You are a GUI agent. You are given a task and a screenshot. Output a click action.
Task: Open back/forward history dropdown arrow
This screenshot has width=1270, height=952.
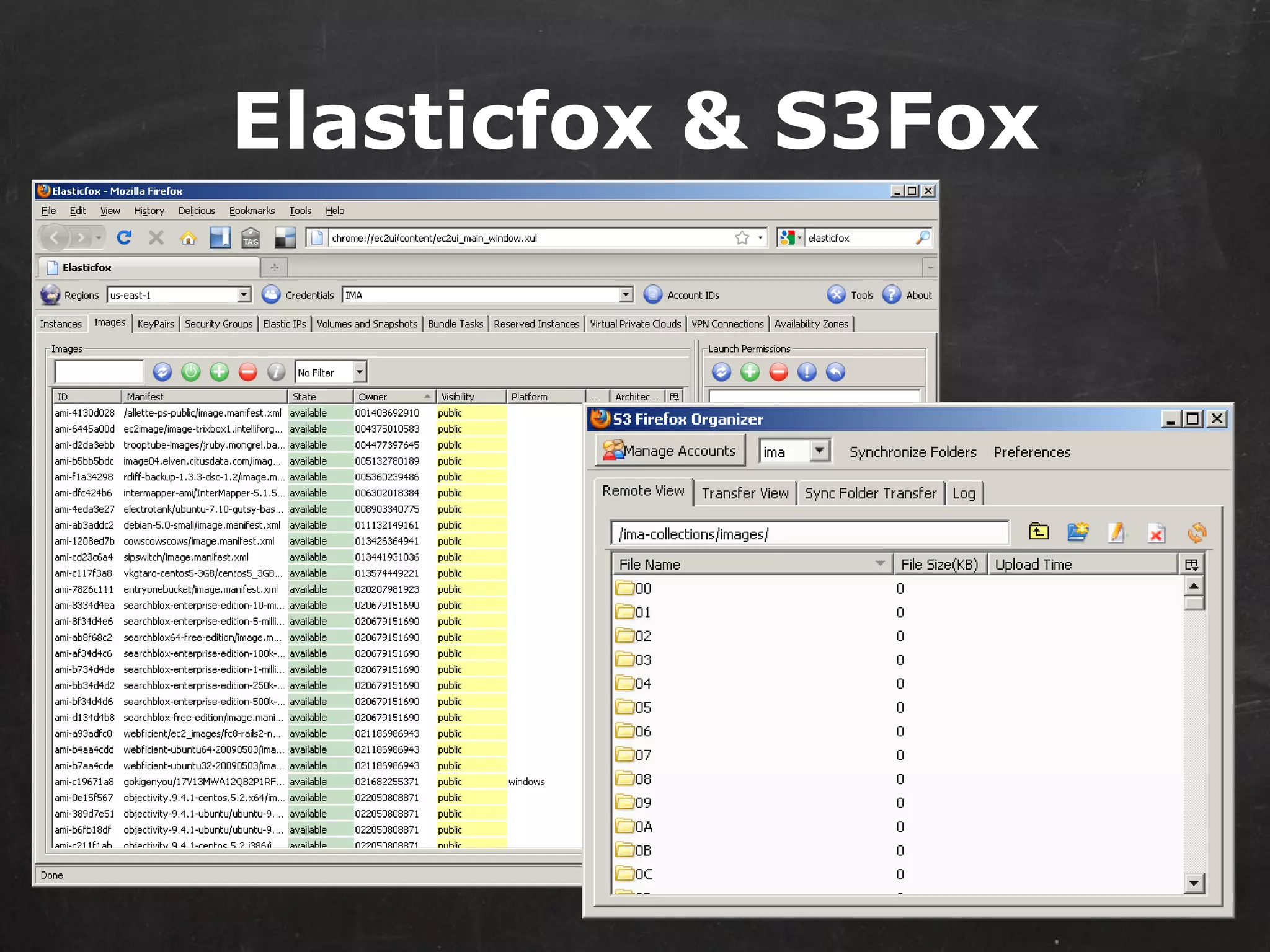click(x=99, y=237)
